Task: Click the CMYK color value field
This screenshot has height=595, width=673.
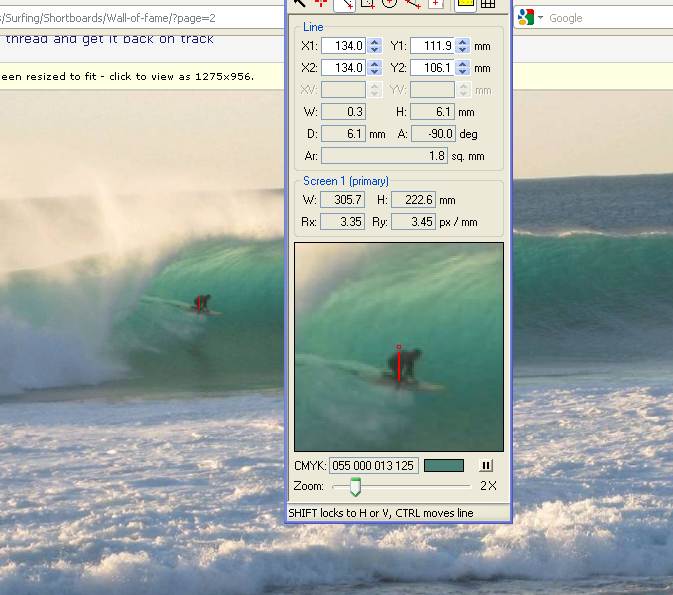Action: point(373,465)
